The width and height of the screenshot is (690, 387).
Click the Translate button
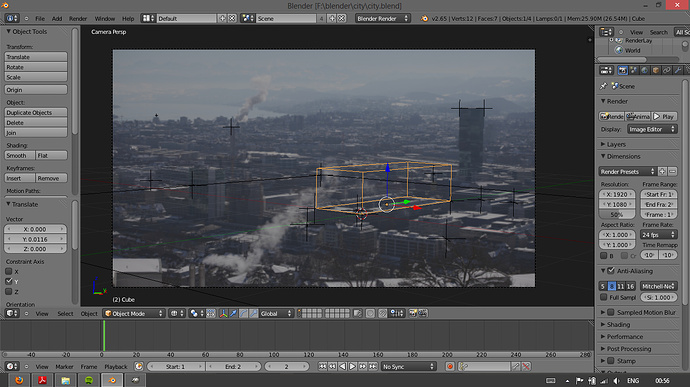click(36, 57)
